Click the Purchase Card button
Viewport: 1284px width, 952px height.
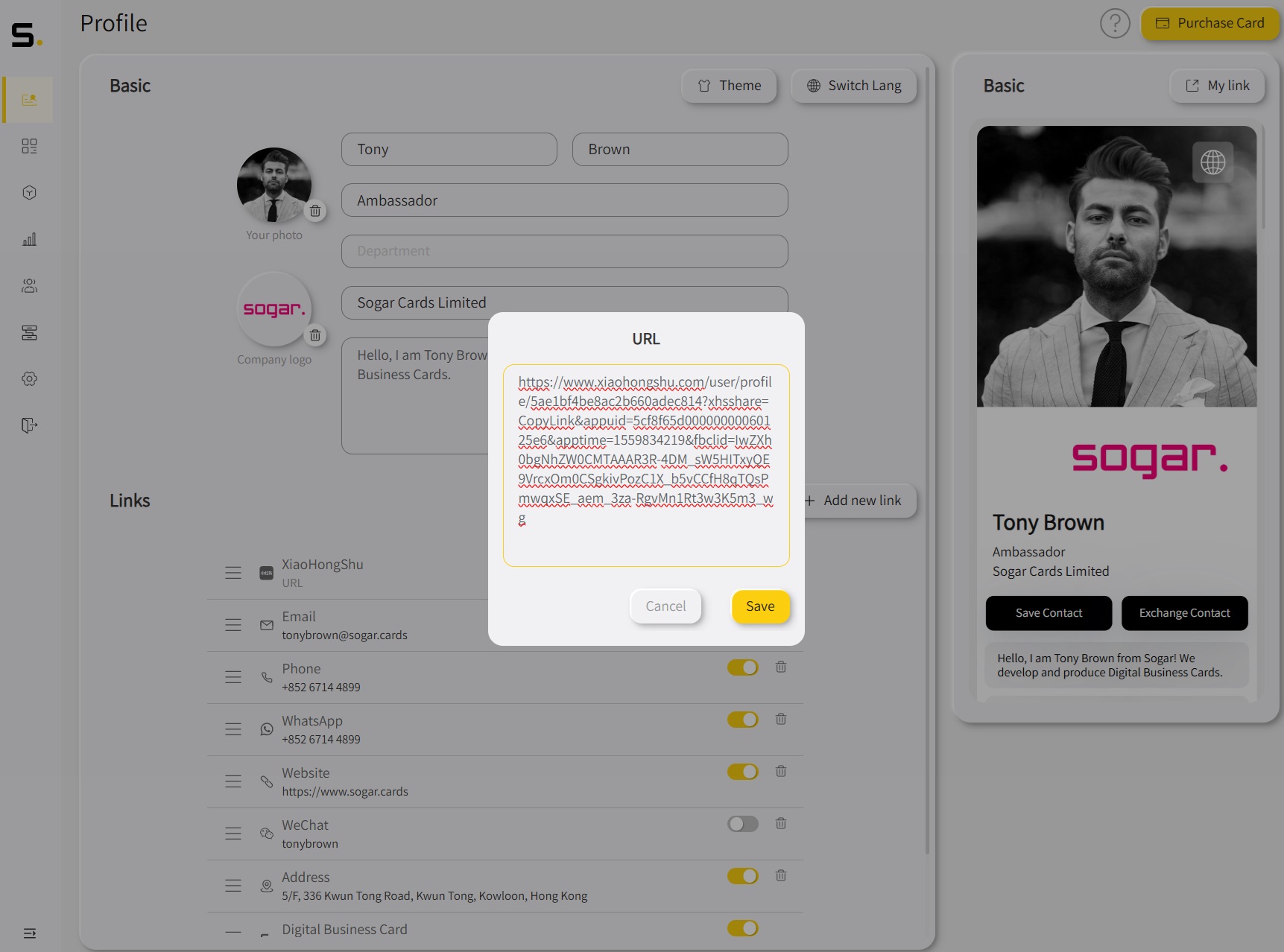[x=1209, y=23]
